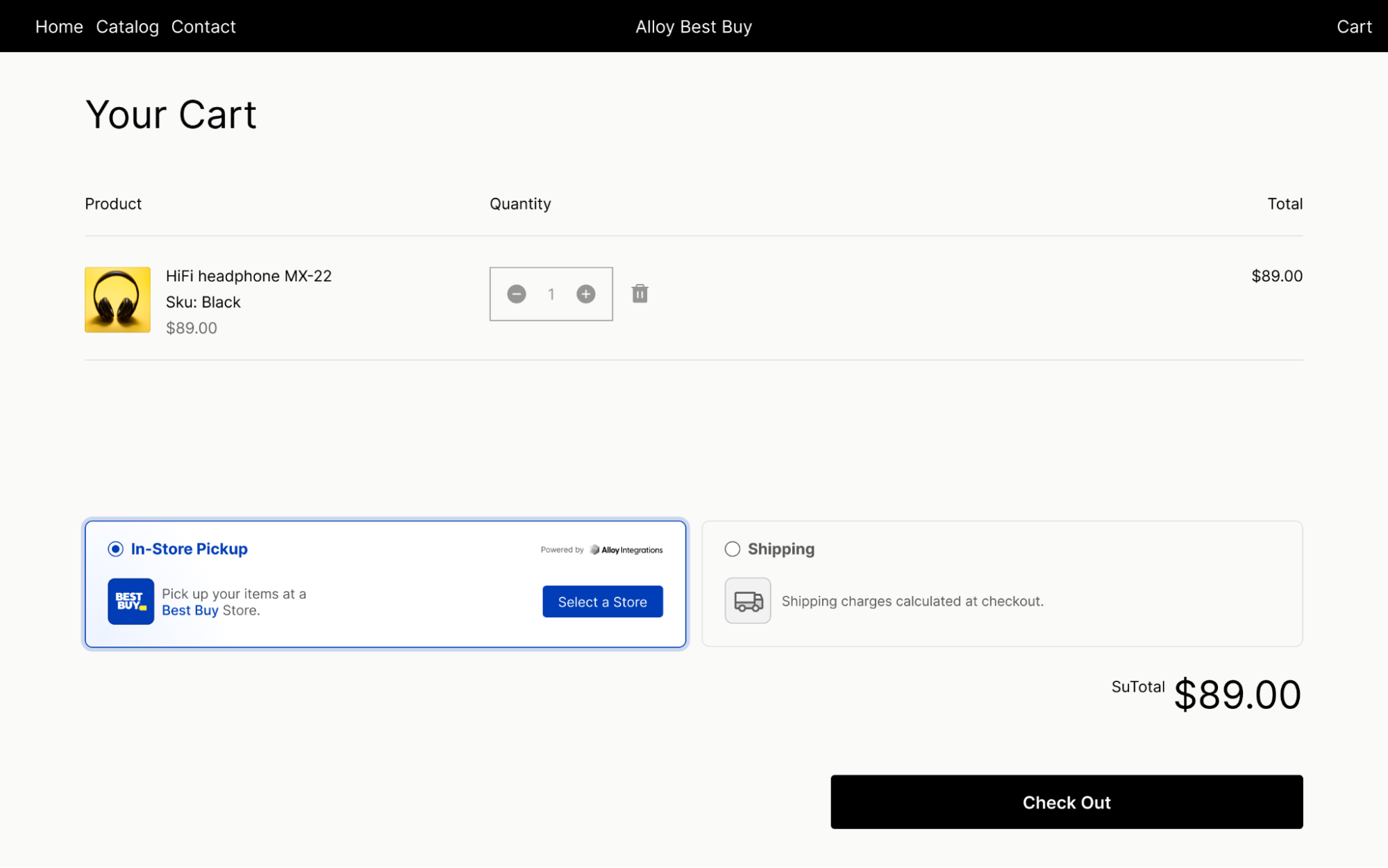The width and height of the screenshot is (1388, 868).
Task: Select the In-Store Pickup radio button
Action: tap(115, 549)
